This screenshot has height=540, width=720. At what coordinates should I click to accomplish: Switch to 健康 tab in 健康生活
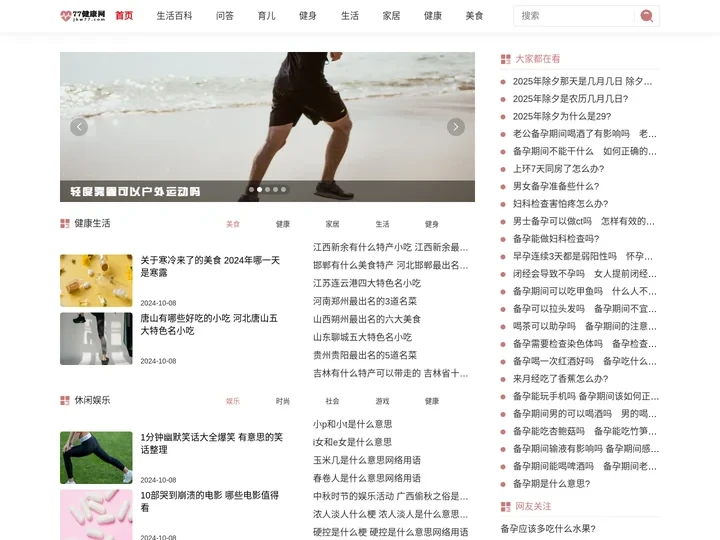point(283,224)
